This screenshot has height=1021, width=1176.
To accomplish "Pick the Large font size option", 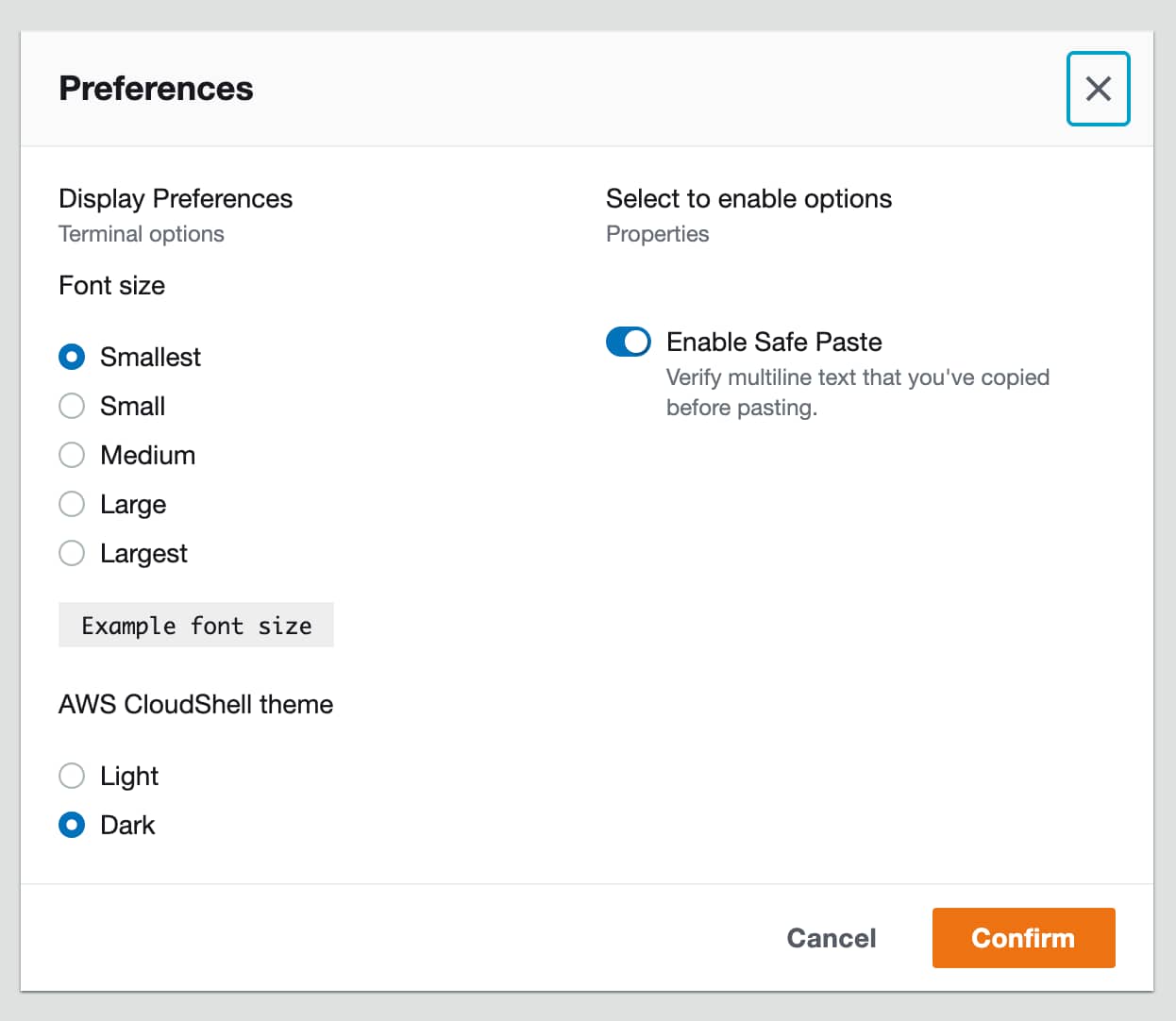I will coord(72,504).
